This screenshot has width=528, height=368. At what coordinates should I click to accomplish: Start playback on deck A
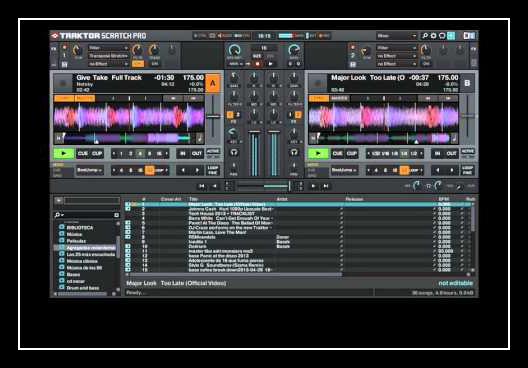tap(64, 154)
